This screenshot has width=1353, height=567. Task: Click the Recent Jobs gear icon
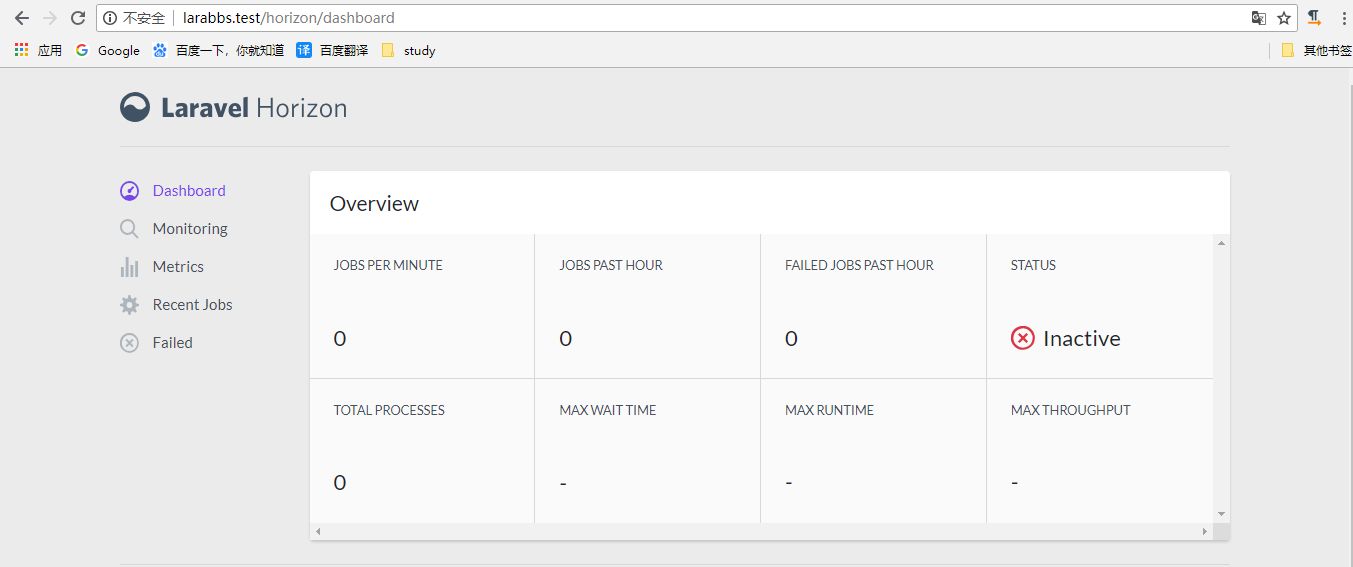(129, 305)
